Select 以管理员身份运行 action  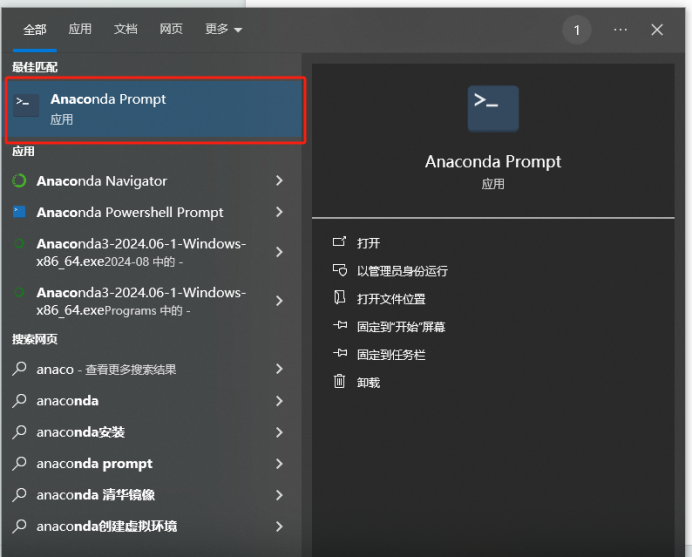[402, 271]
